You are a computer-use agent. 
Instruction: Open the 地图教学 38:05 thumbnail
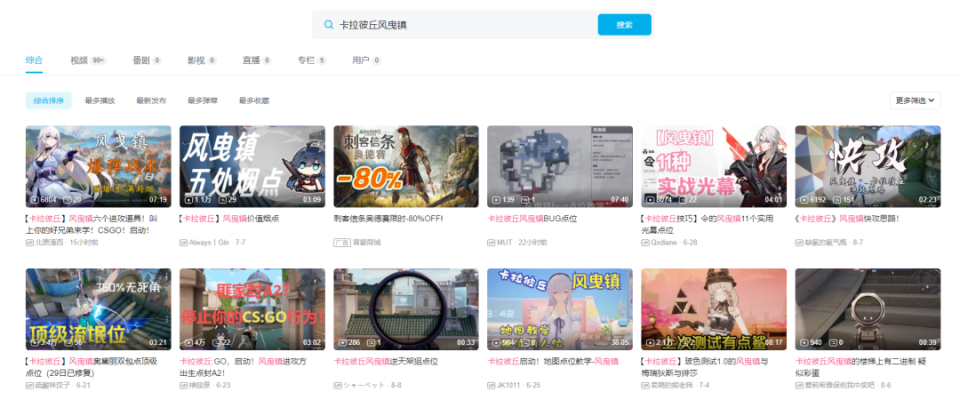[x=560, y=309]
